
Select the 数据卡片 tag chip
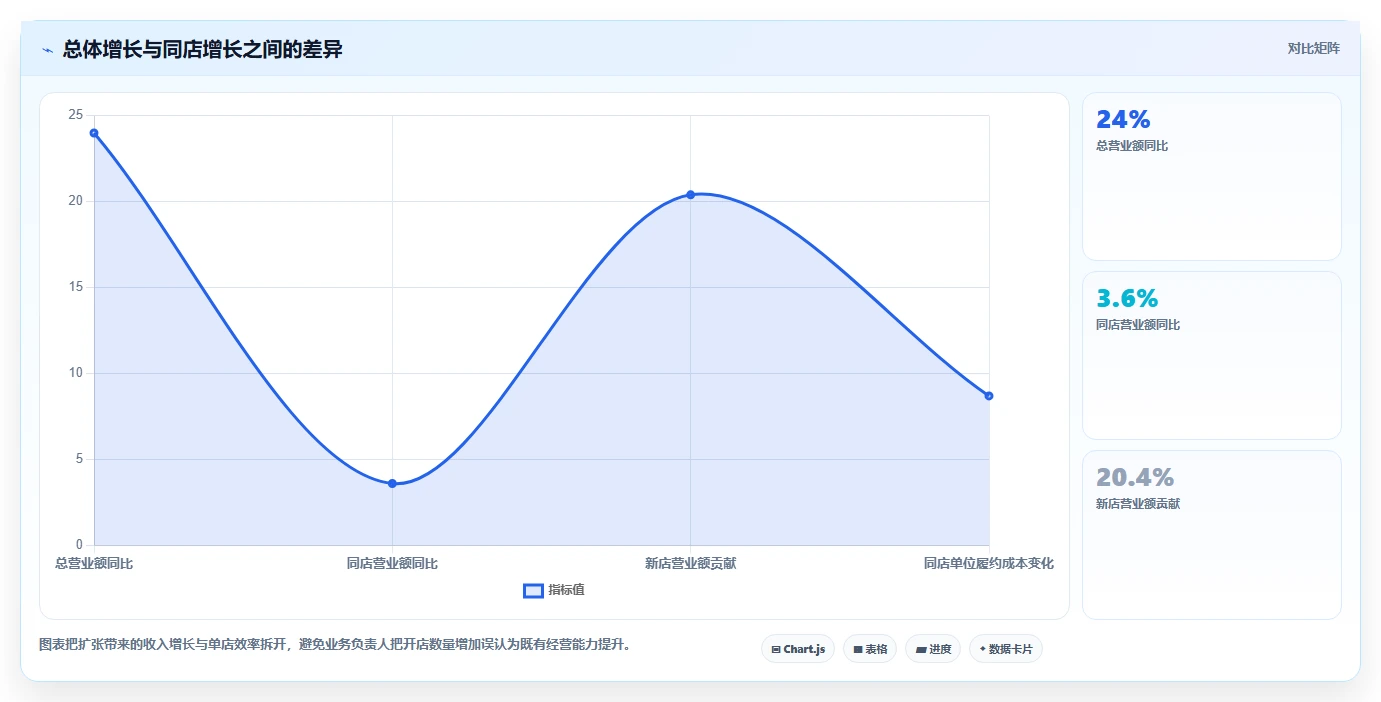(1006, 649)
